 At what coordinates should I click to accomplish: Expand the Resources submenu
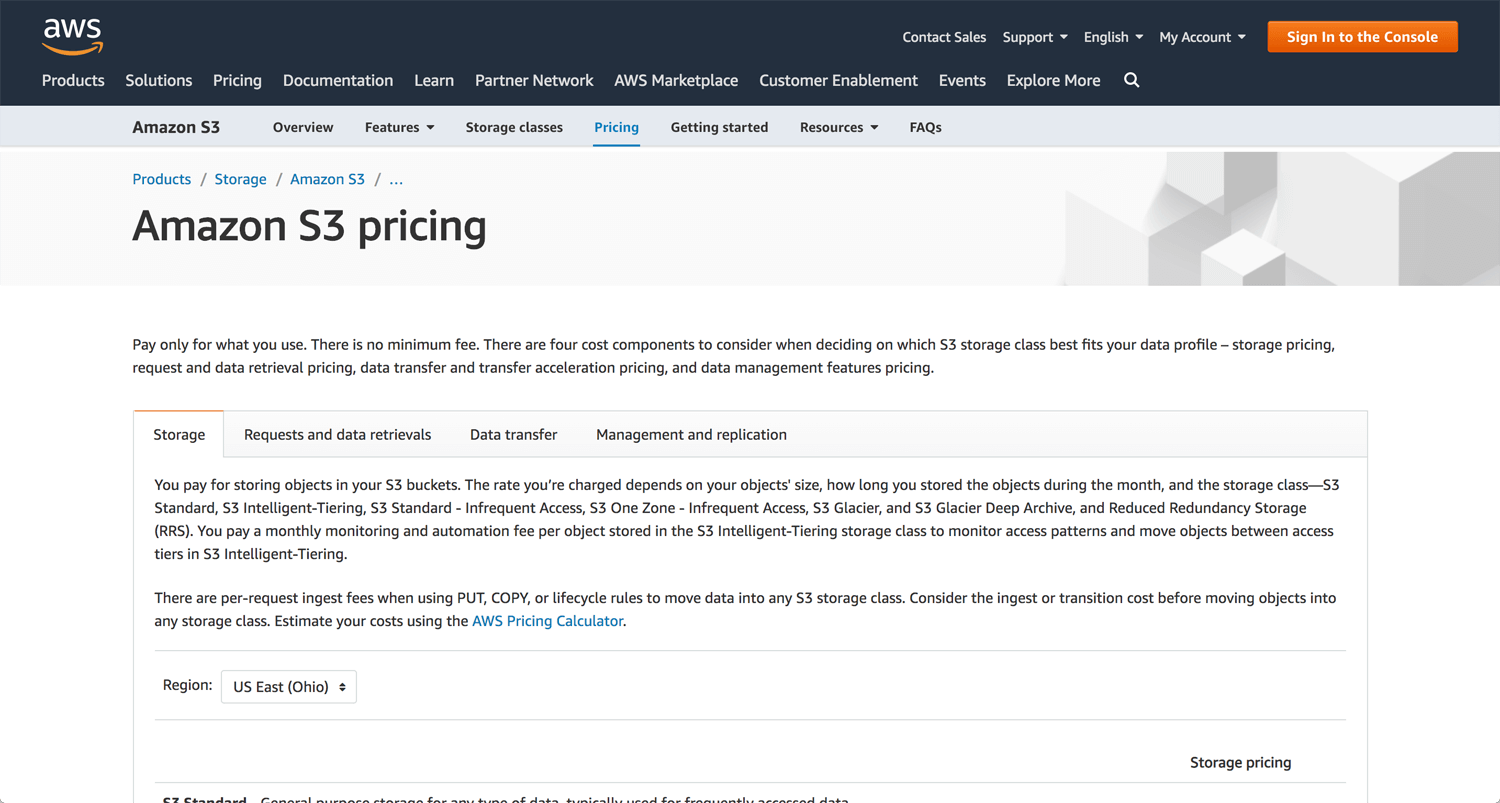coord(839,127)
